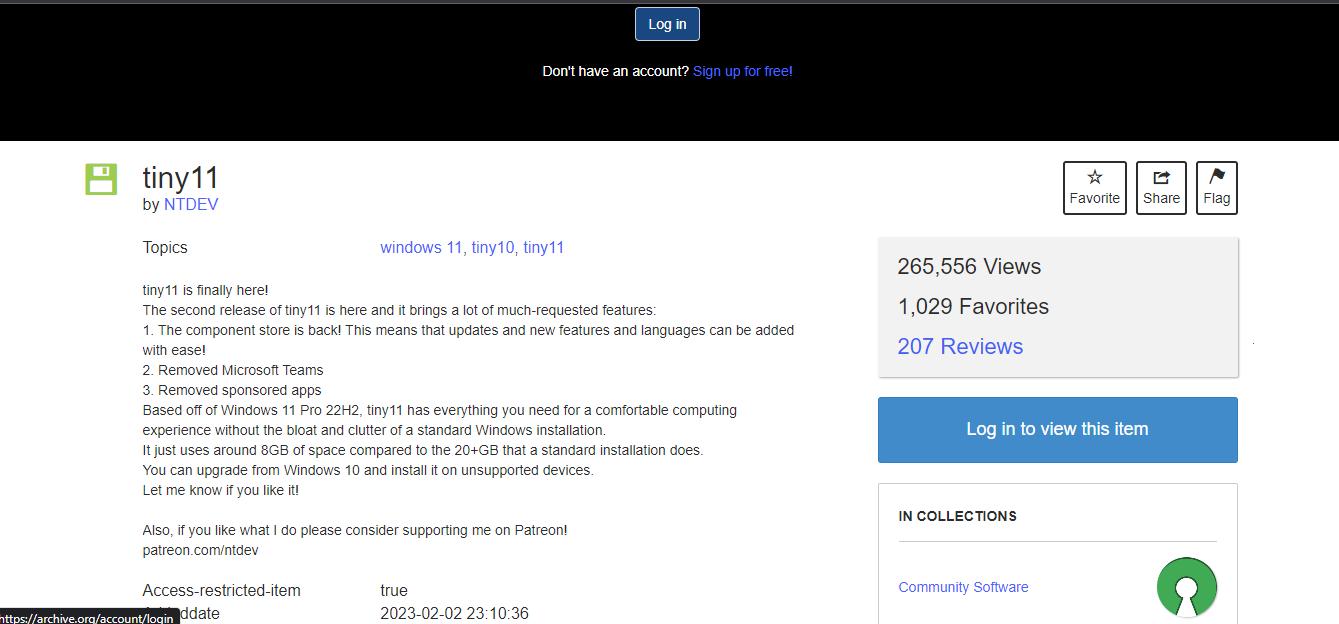Select the tiny11 topic link

[544, 247]
